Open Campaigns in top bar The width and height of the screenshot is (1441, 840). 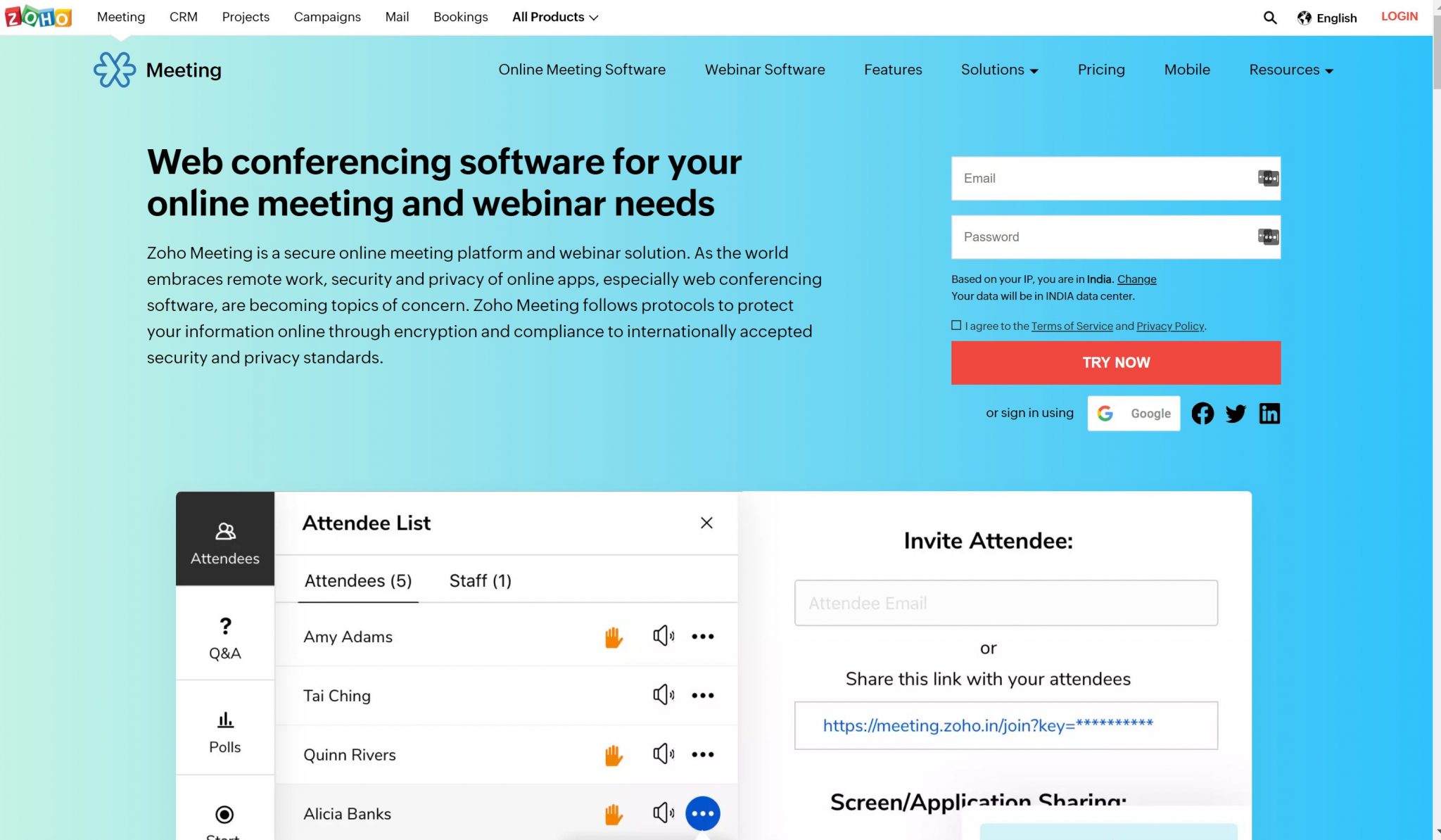(327, 17)
